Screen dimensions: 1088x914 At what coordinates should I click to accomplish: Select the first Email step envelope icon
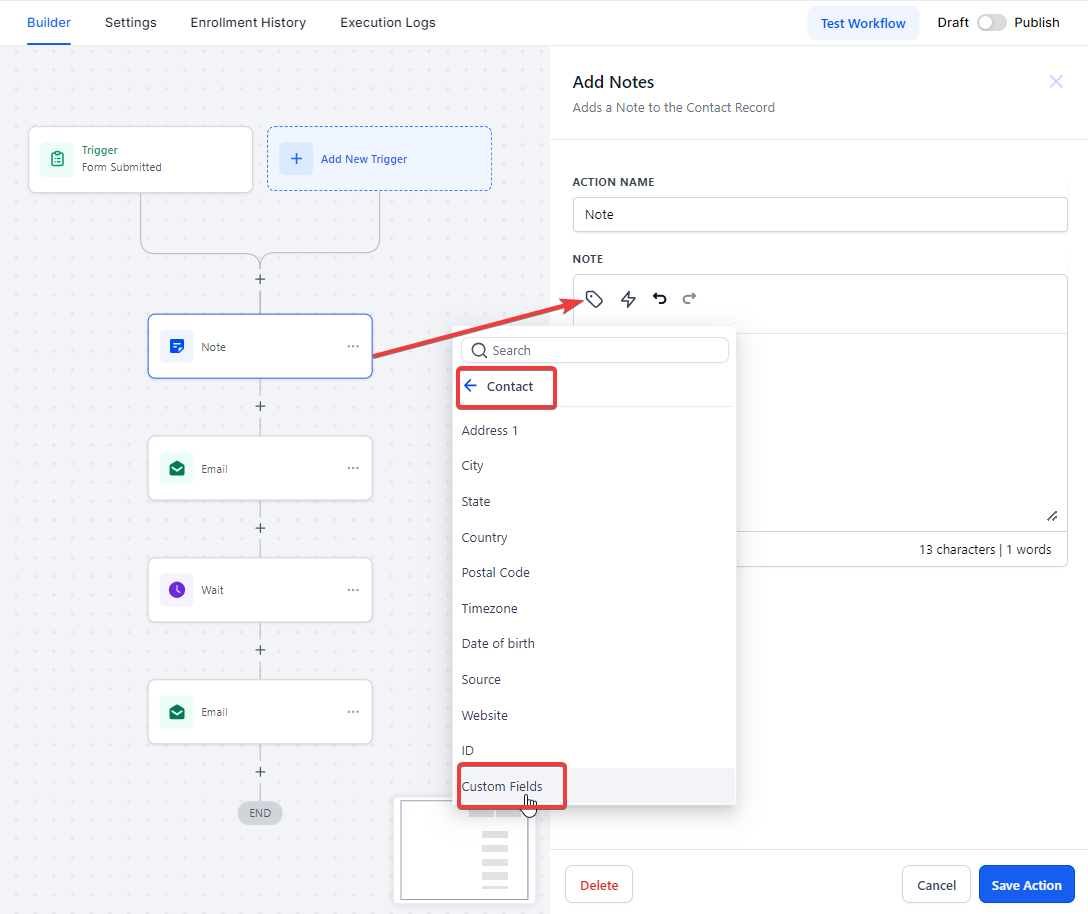pos(177,468)
